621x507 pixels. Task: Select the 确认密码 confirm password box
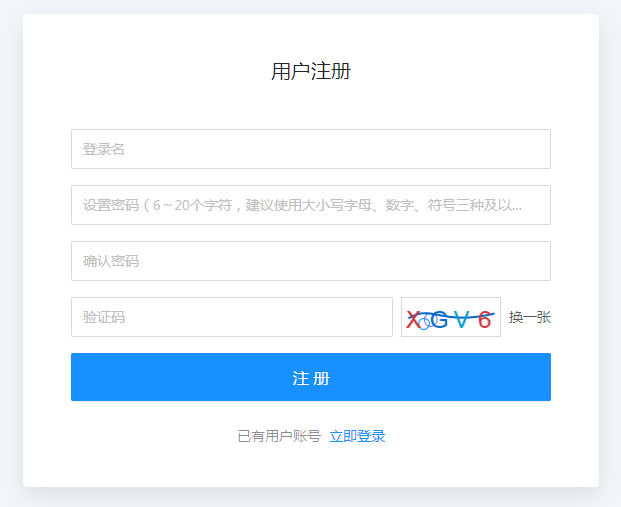pyautogui.click(x=310, y=261)
